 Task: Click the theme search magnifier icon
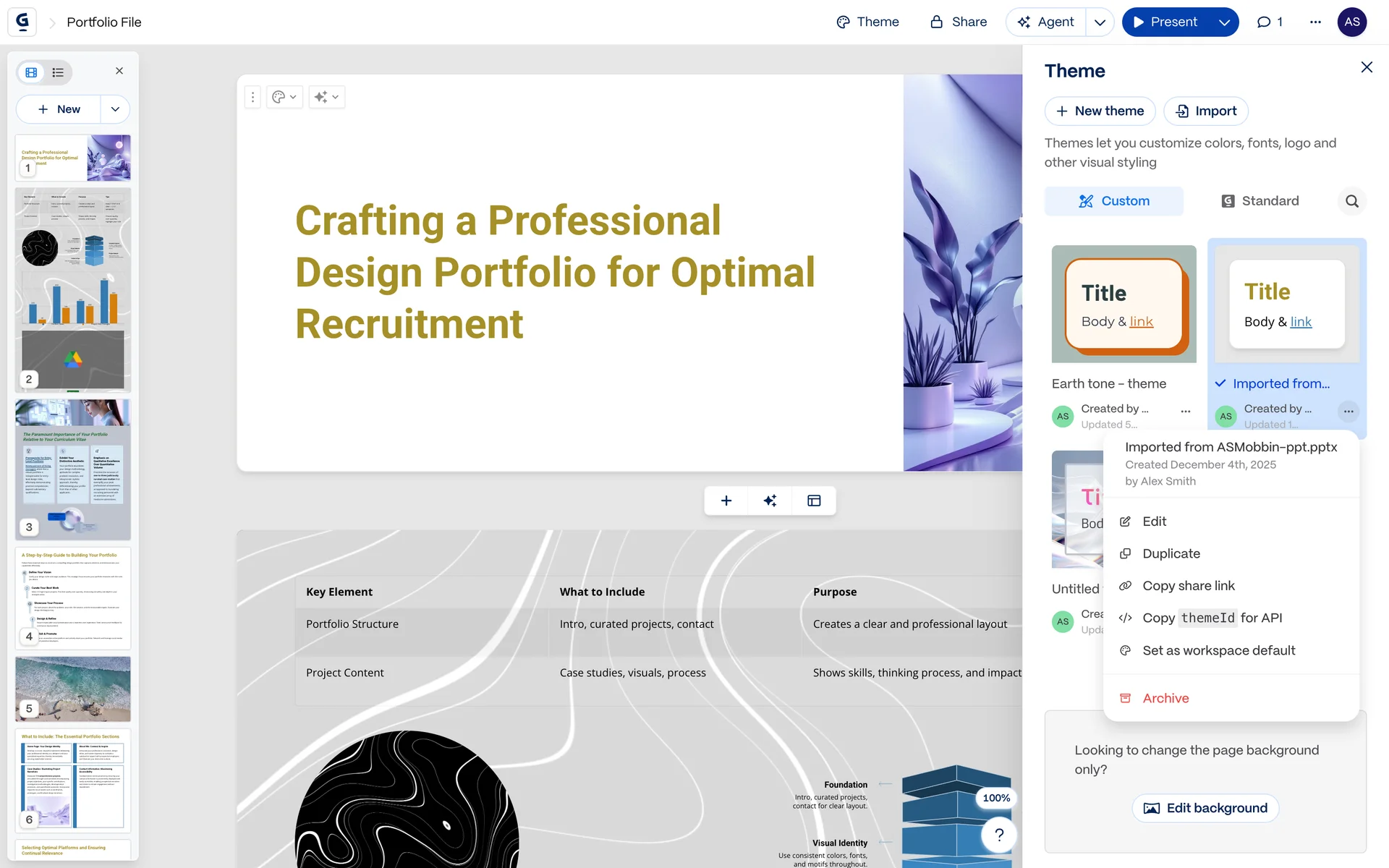coord(1351,201)
